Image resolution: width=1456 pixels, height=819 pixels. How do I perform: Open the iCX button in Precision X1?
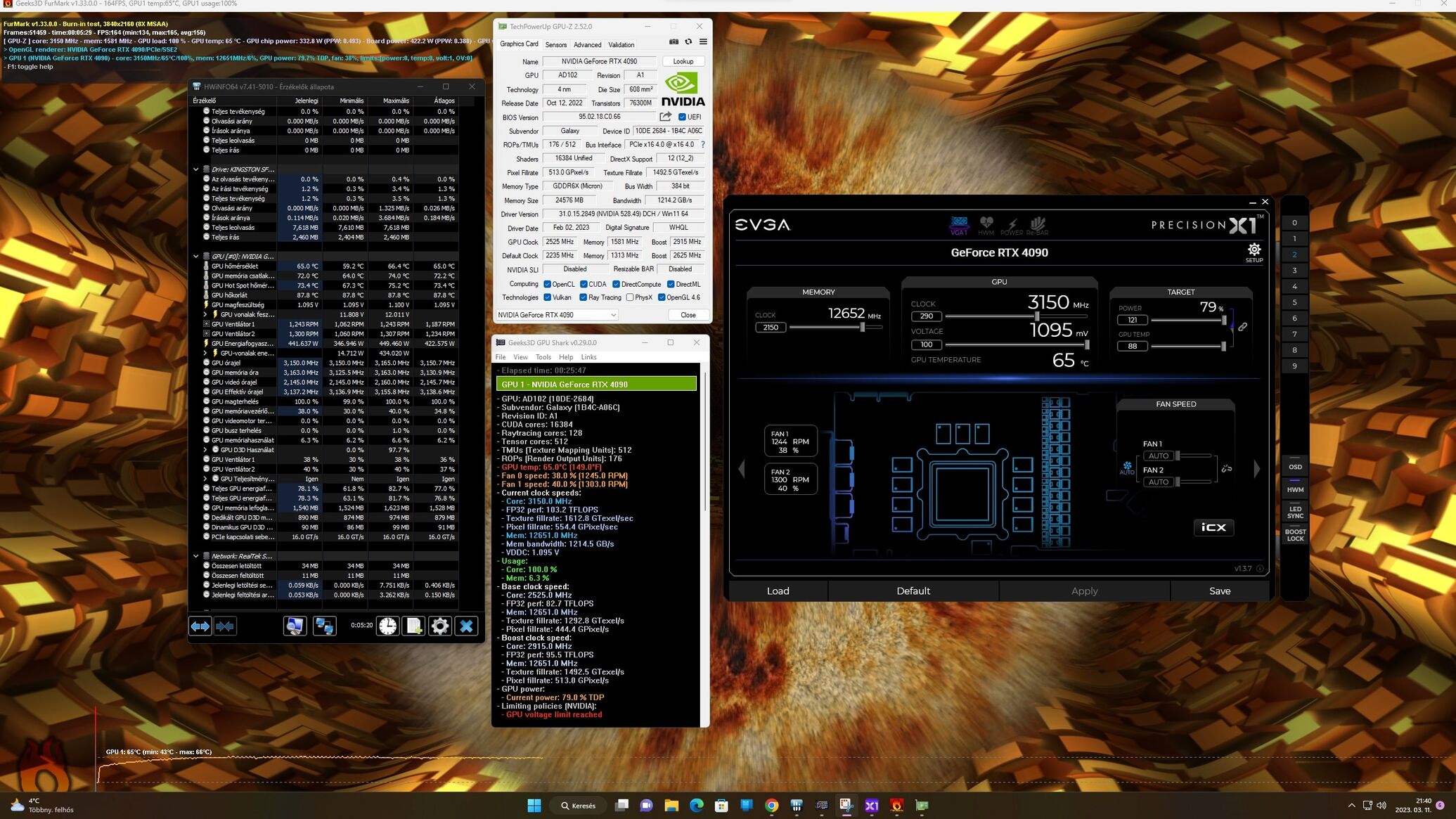pyautogui.click(x=1213, y=527)
